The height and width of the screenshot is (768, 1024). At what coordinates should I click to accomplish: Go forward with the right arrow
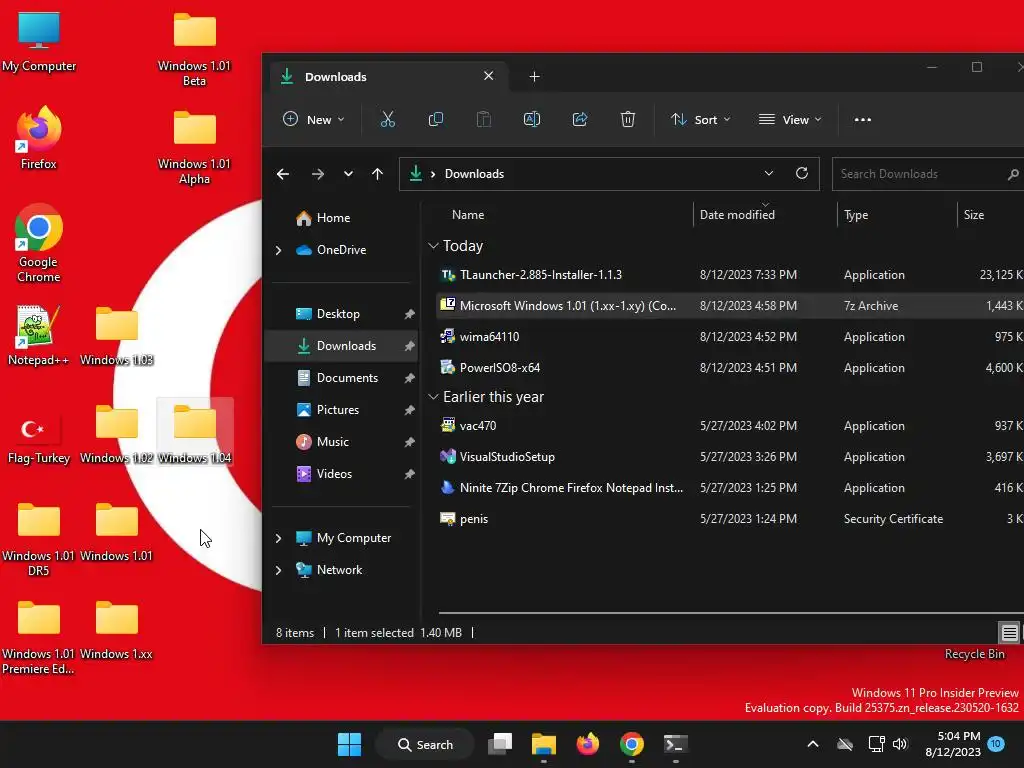tap(318, 174)
